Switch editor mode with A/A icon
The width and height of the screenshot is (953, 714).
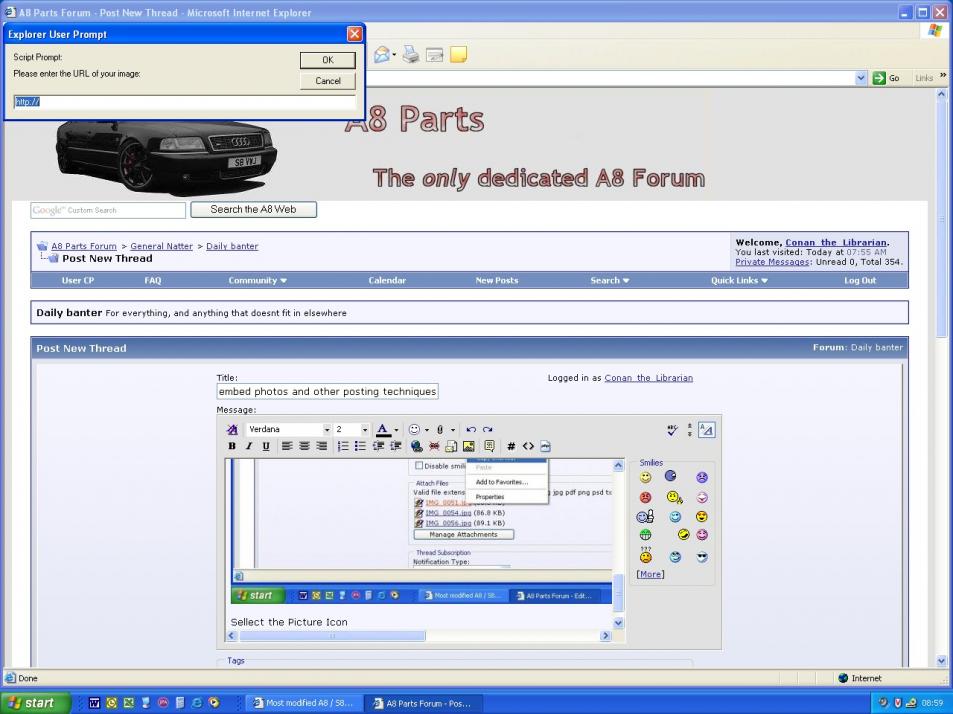coord(706,430)
